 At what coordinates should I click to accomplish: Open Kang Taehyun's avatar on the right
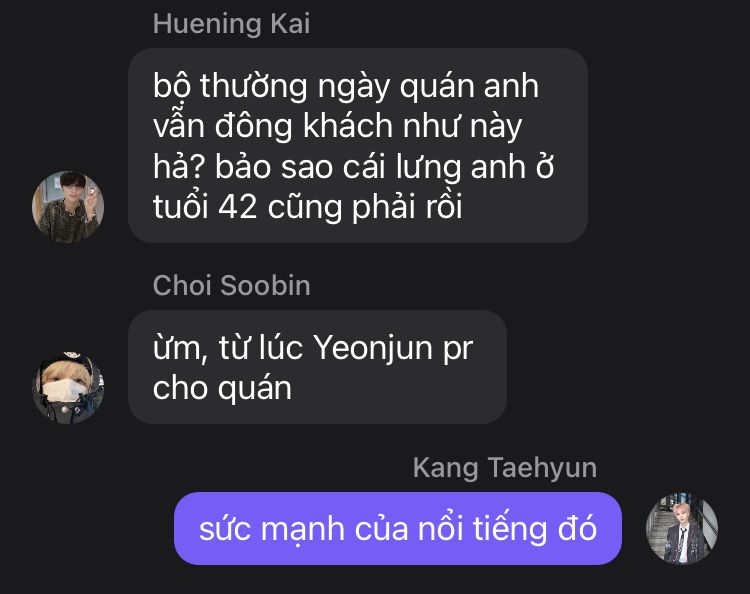[x=682, y=528]
